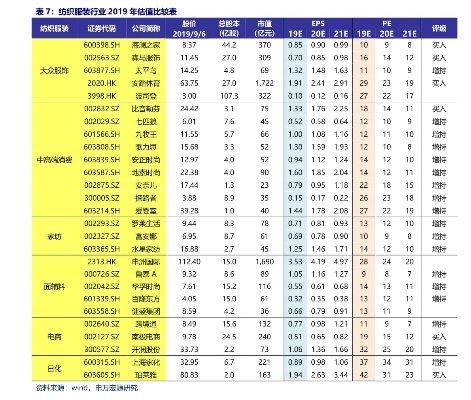Click the company name 九牧王
The width and height of the screenshot is (471, 400).
[x=146, y=134]
